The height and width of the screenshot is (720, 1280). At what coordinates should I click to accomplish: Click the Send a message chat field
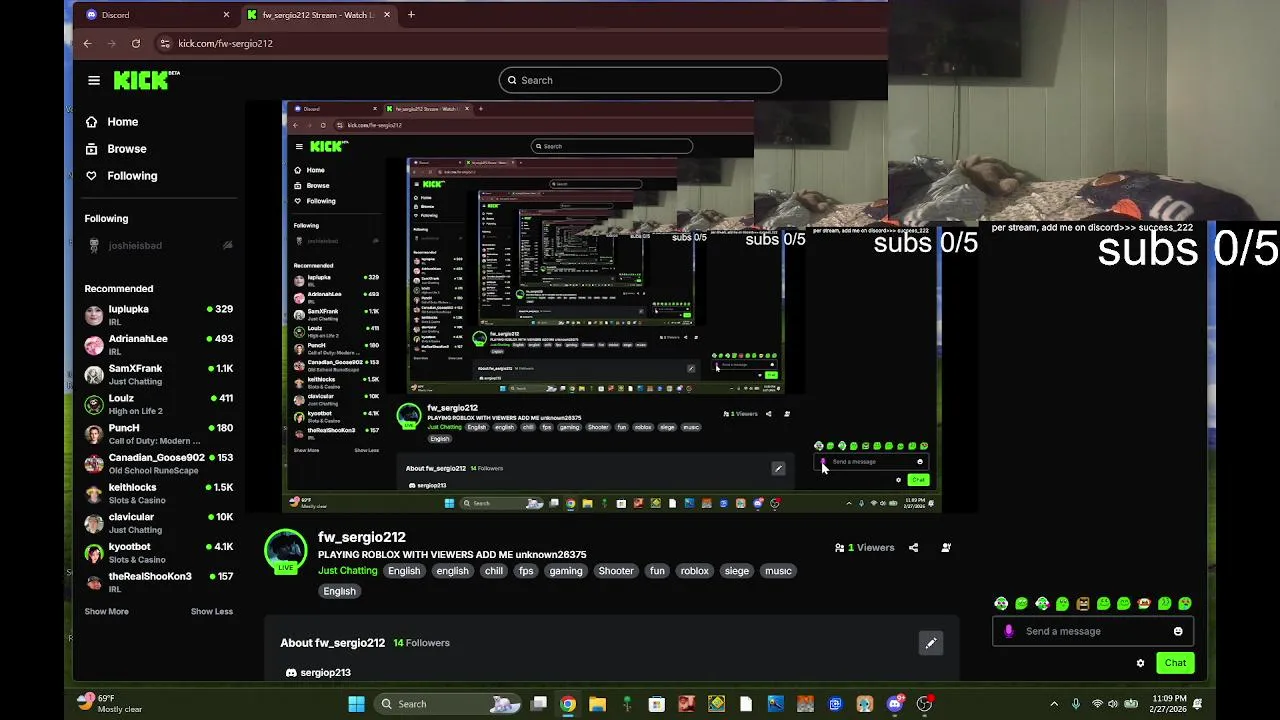click(1092, 631)
